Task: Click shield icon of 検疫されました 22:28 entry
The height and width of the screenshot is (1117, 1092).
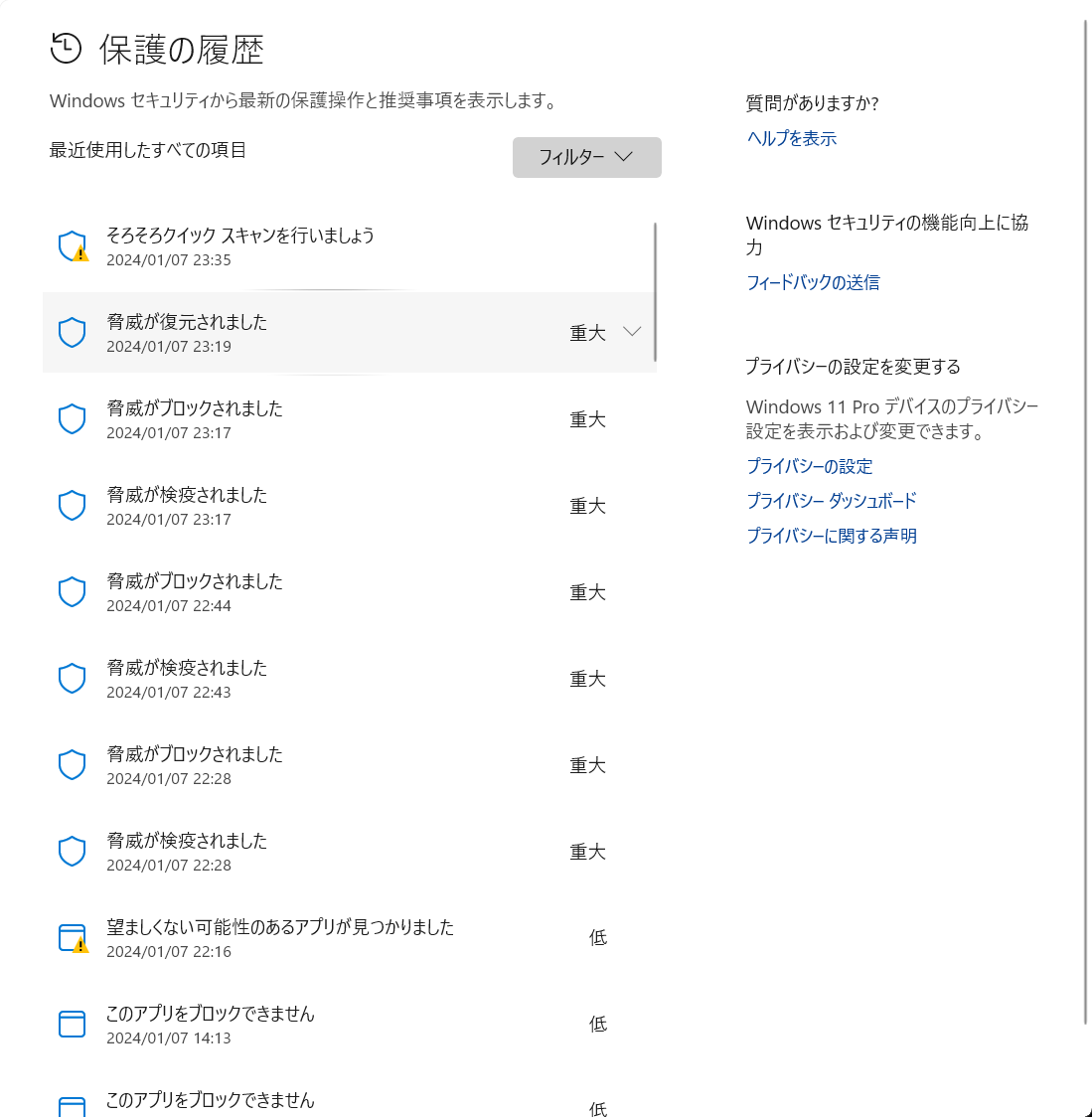Action: point(72,852)
